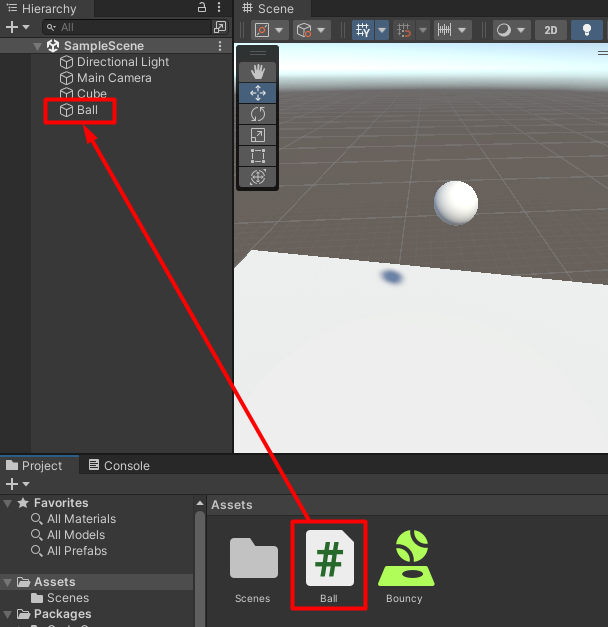The width and height of the screenshot is (608, 627).
Task: Select All Materials saved search
Action: 82,519
